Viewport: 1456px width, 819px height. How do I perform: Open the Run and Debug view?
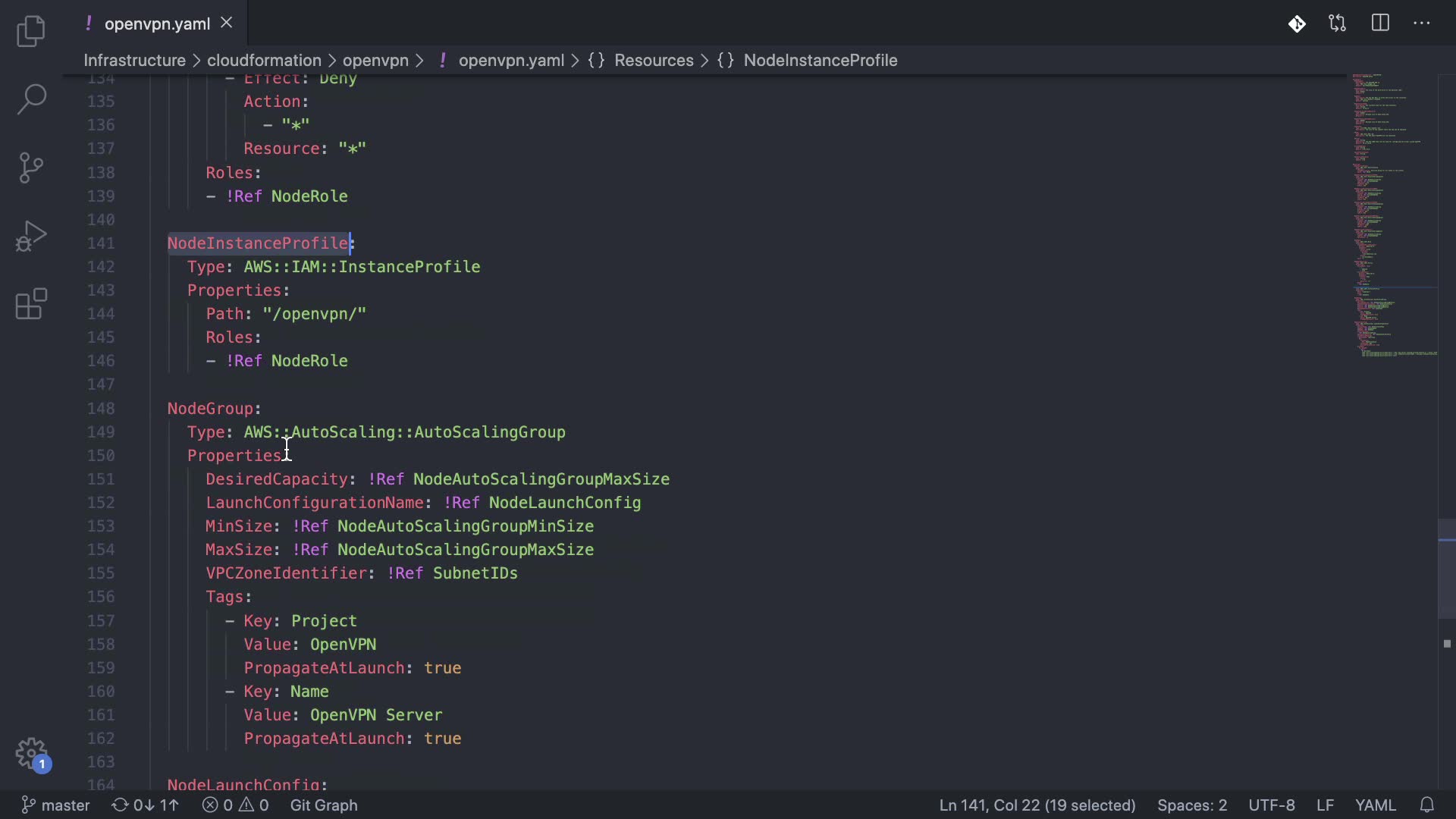[x=31, y=236]
